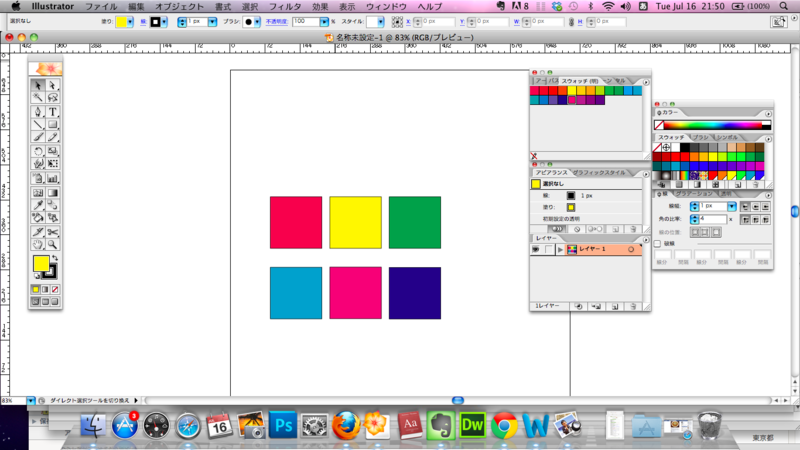
Task: Pick the Symbol Sprayer tool
Action: tap(38, 179)
